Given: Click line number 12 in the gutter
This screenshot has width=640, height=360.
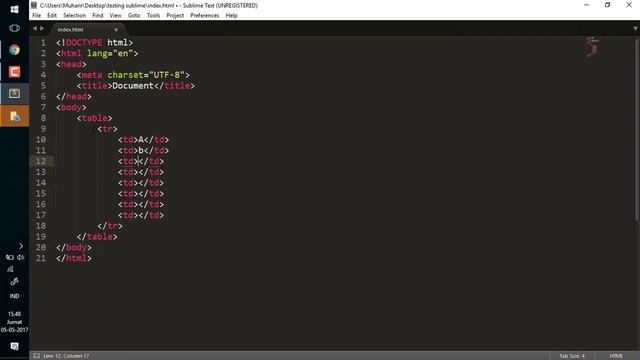Looking at the screenshot, I should pos(41,161).
